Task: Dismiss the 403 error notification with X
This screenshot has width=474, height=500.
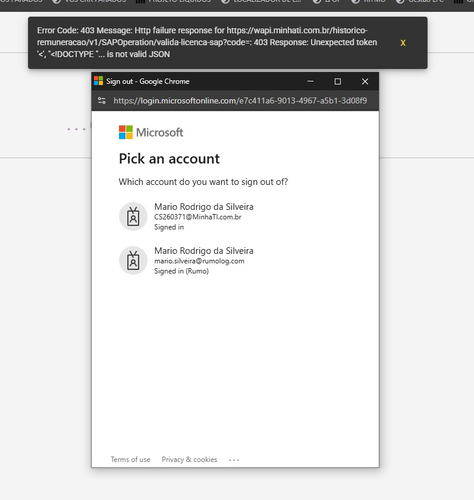Action: (x=403, y=43)
